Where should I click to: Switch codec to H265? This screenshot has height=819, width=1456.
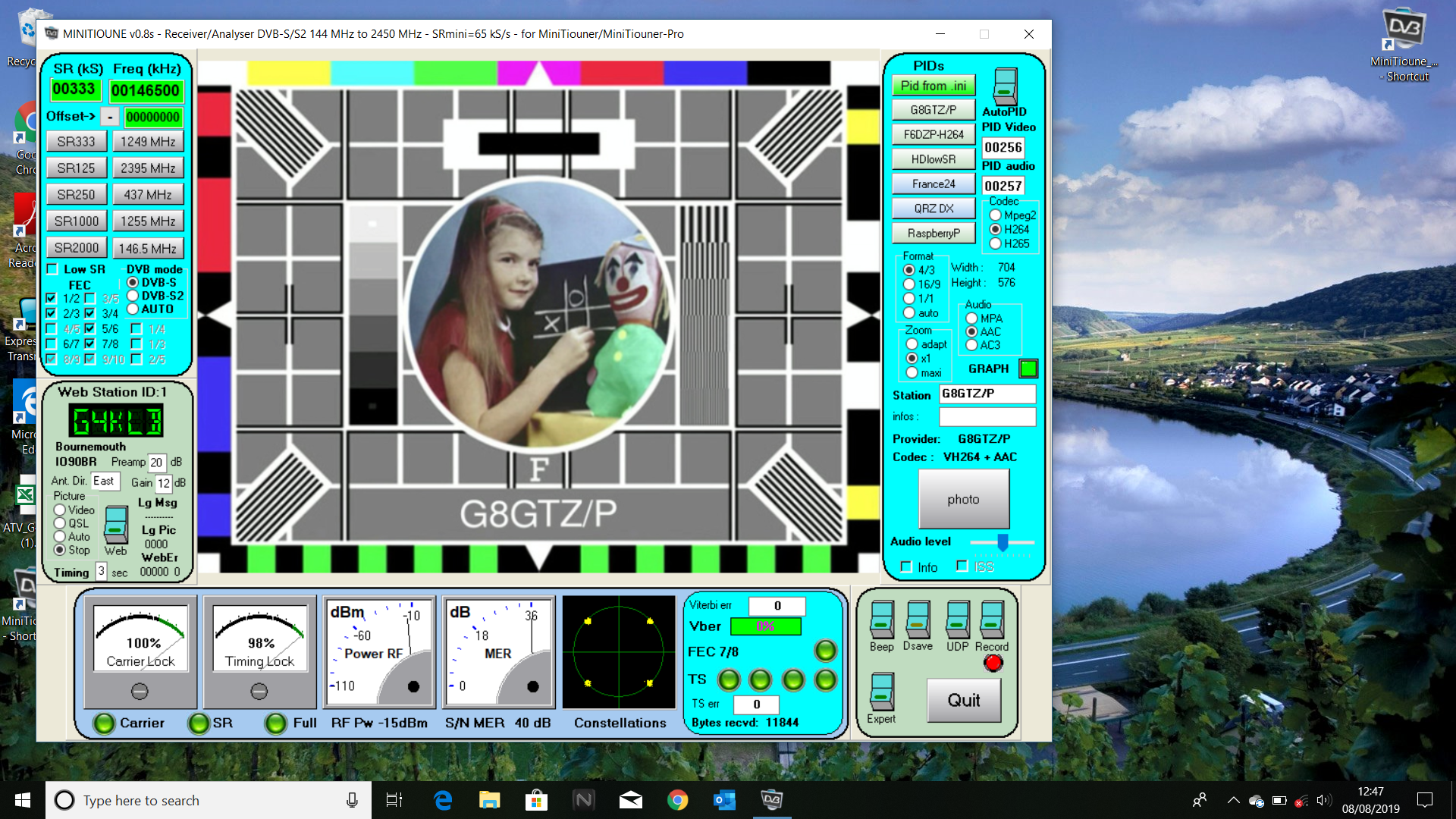[995, 243]
